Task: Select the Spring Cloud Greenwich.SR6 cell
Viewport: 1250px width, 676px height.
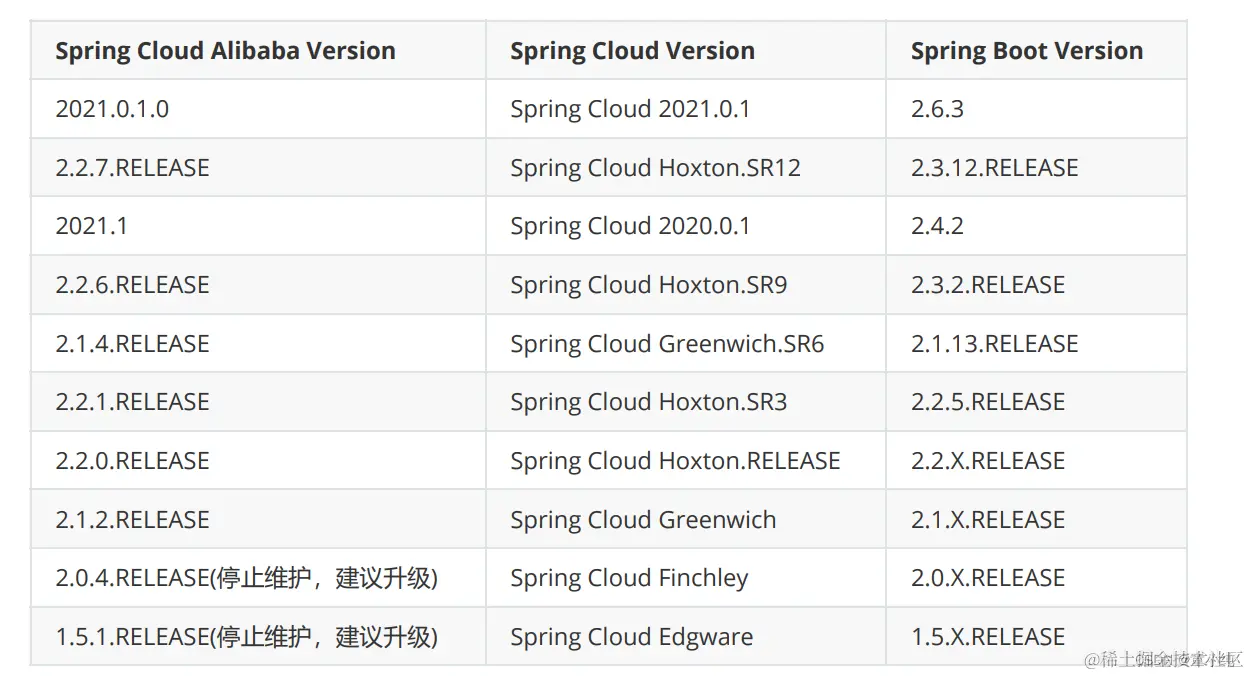Action: click(686, 343)
